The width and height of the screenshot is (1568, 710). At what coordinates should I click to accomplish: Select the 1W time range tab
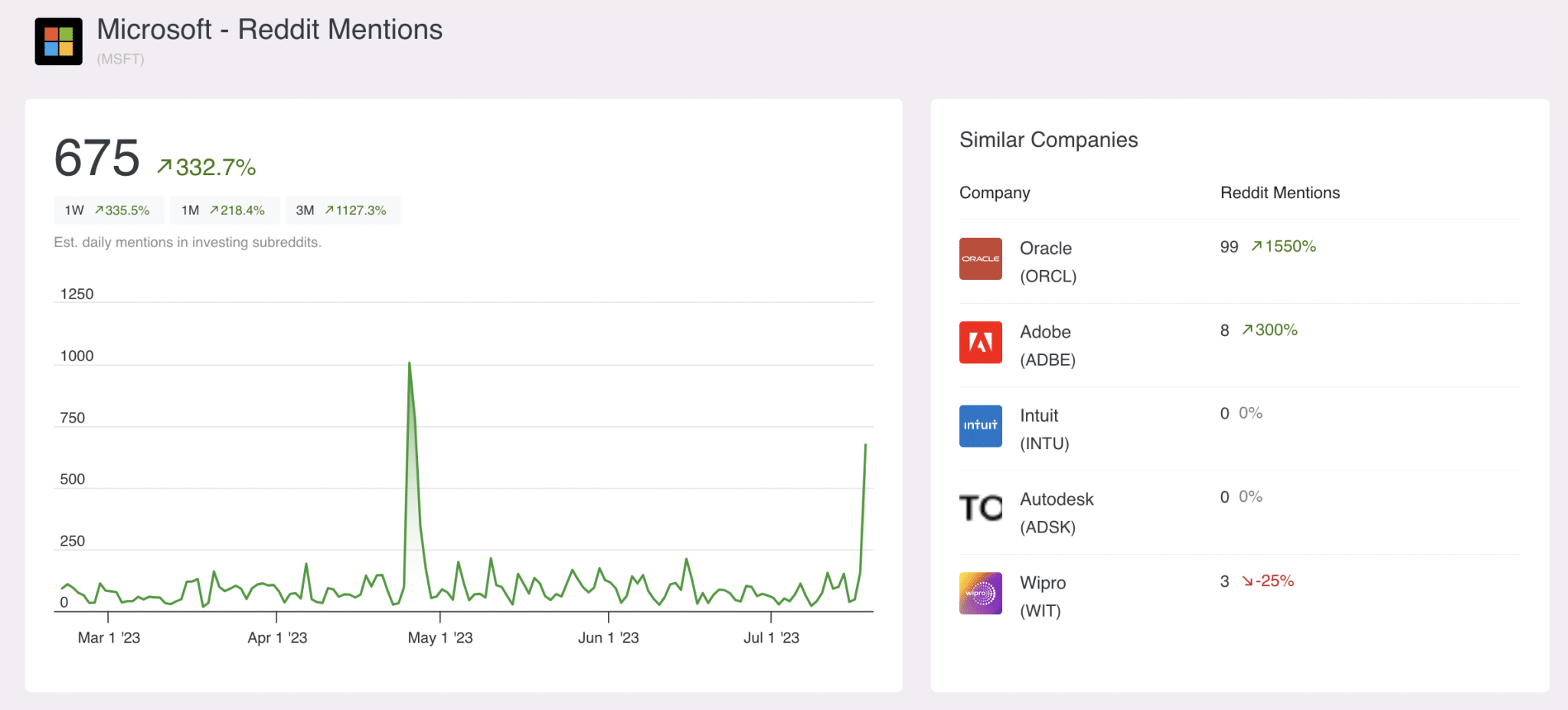point(108,210)
